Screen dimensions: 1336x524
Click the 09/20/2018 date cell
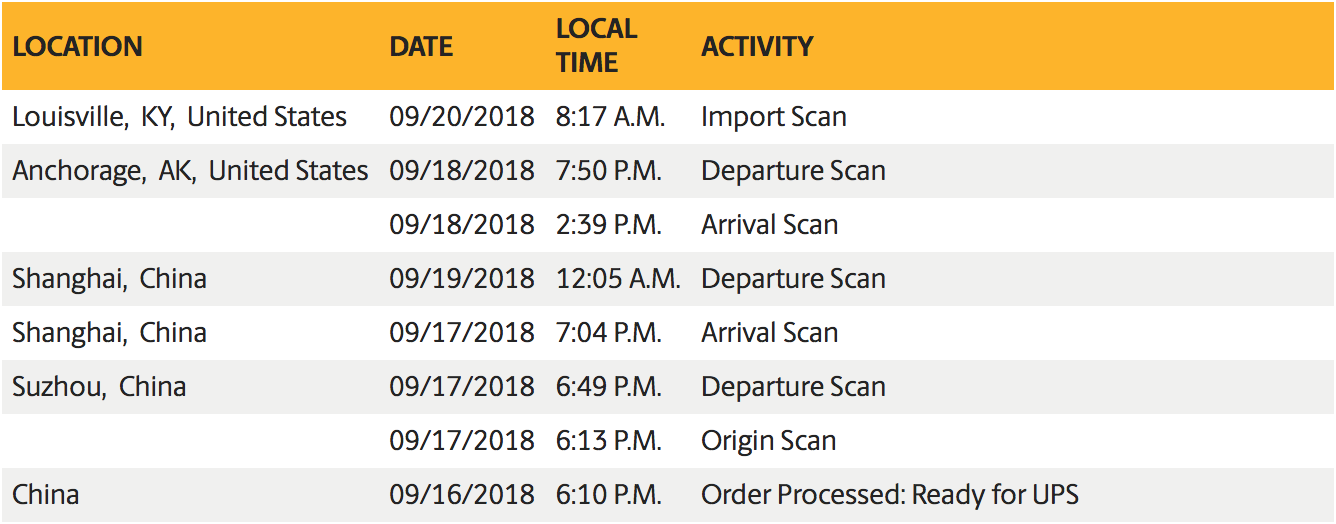(462, 117)
